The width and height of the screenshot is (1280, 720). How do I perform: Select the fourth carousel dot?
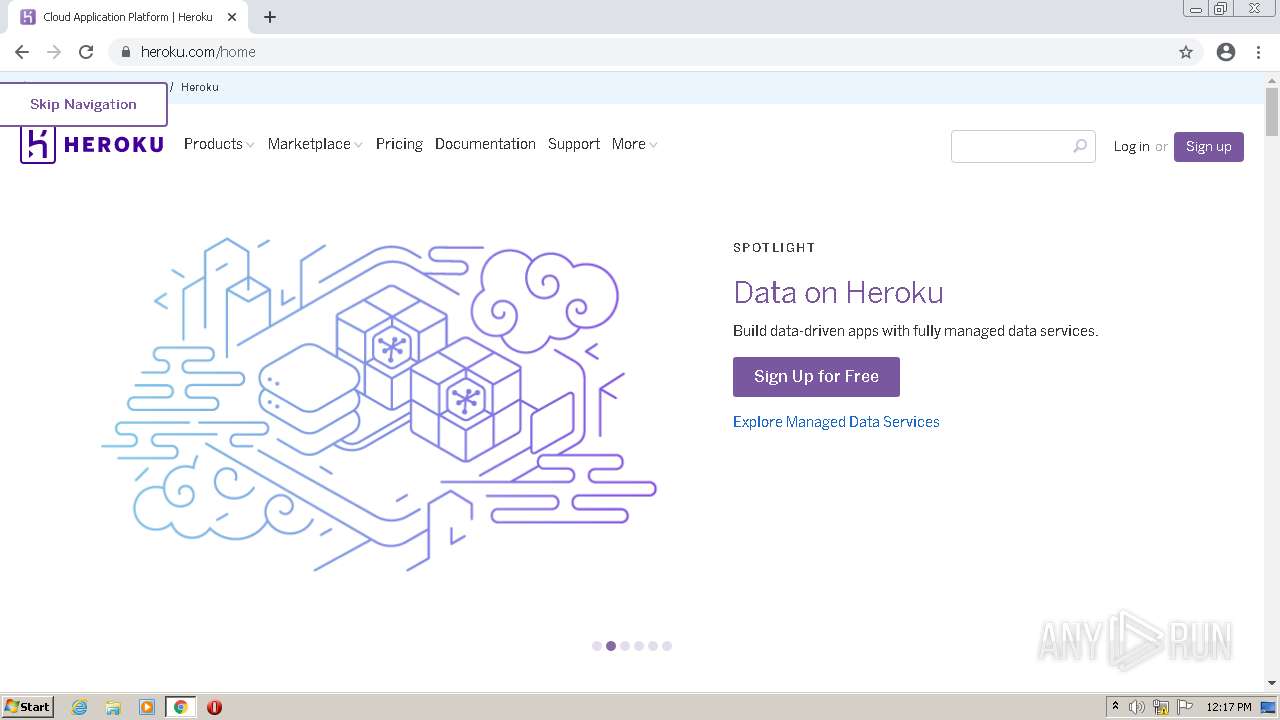coord(639,646)
